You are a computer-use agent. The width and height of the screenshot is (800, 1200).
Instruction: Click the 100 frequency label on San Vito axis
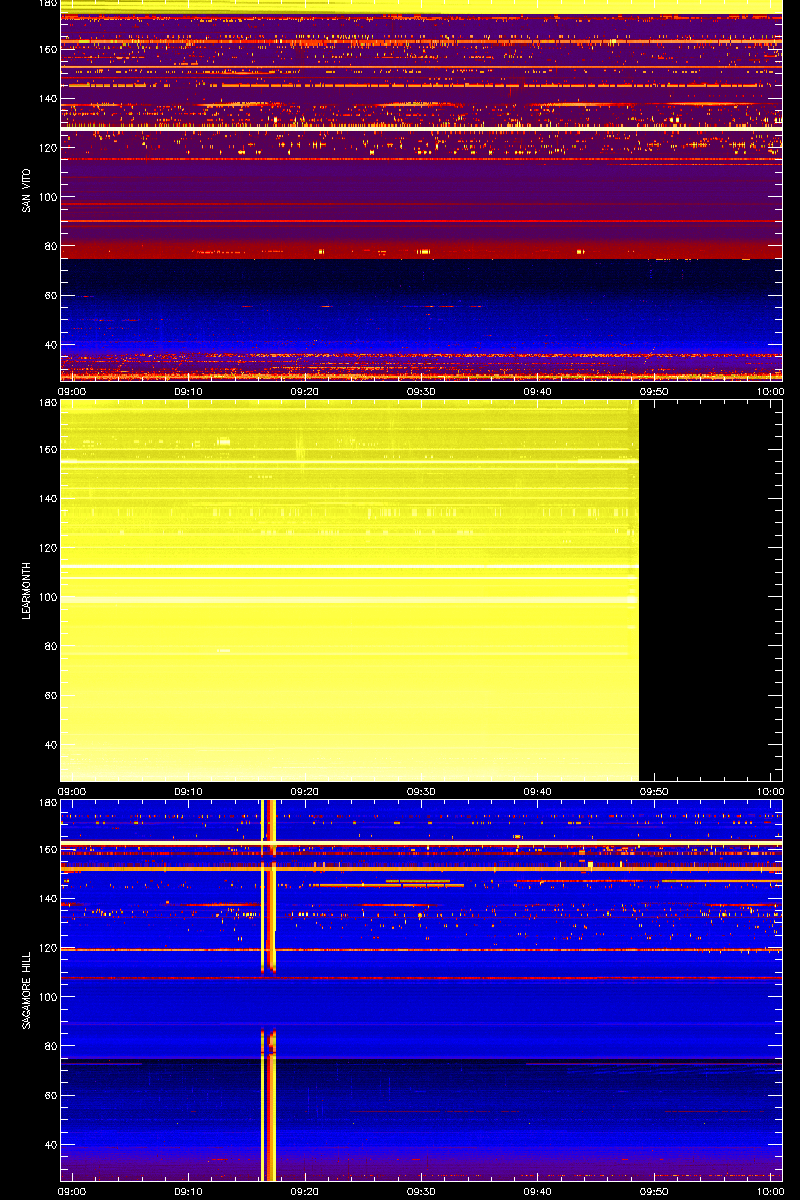(46, 197)
